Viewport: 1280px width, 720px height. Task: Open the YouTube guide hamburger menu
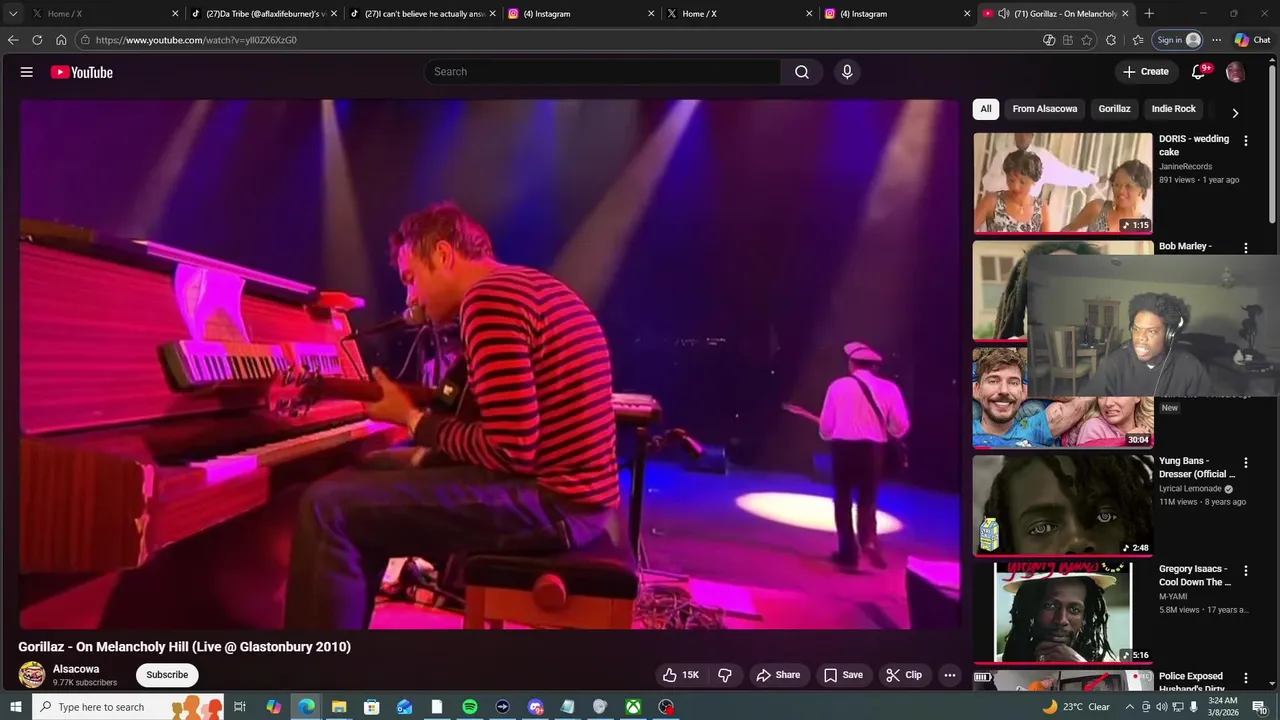click(x=27, y=72)
